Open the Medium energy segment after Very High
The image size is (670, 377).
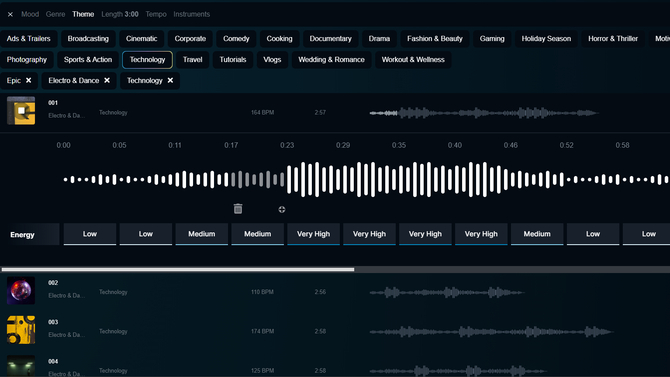(537, 234)
